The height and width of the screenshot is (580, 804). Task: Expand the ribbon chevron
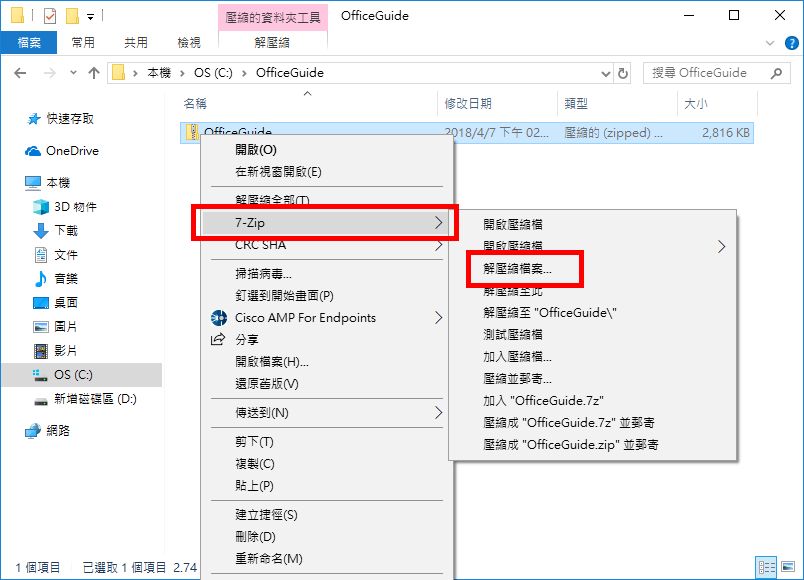[x=770, y=43]
